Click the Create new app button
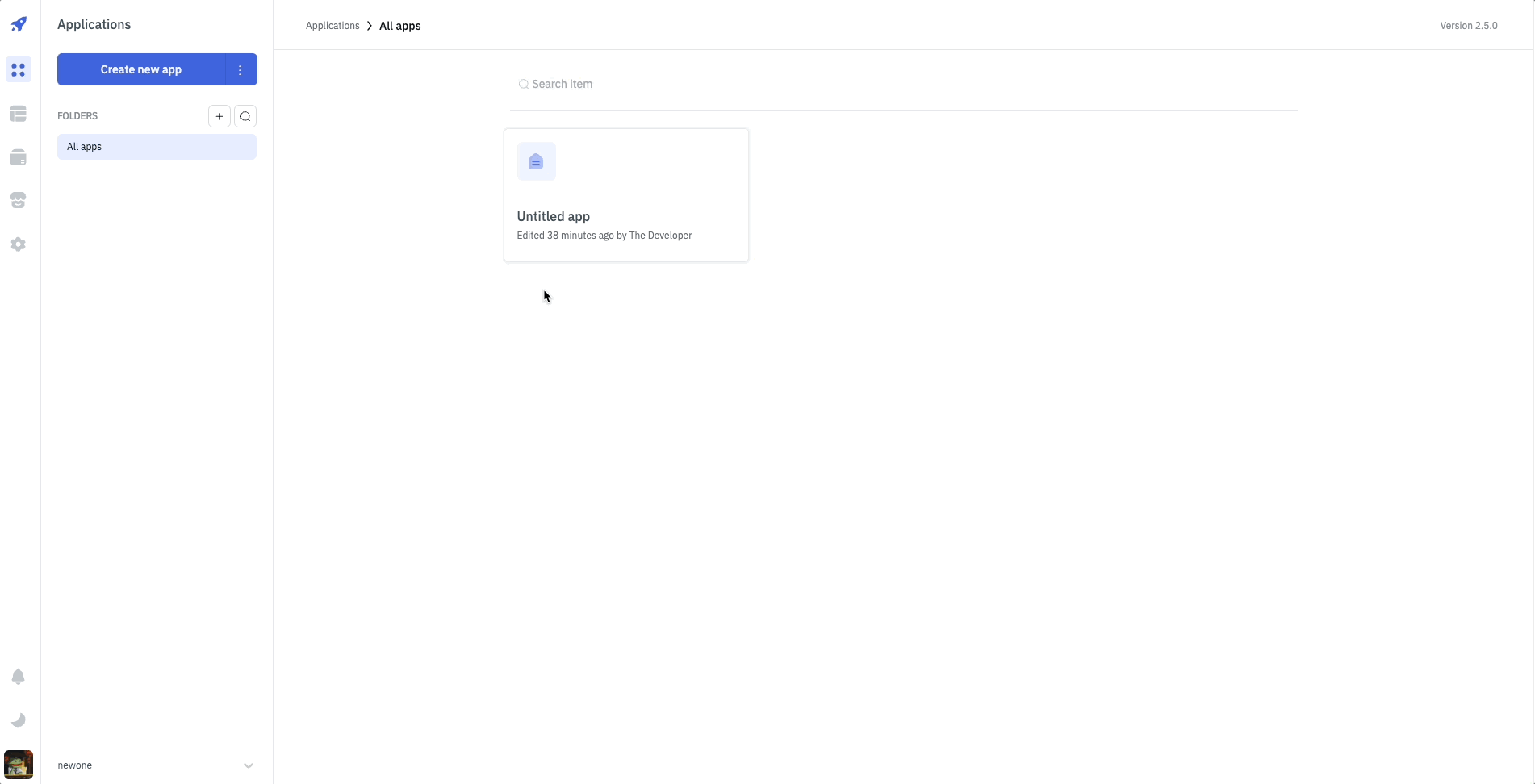 pyautogui.click(x=140, y=69)
